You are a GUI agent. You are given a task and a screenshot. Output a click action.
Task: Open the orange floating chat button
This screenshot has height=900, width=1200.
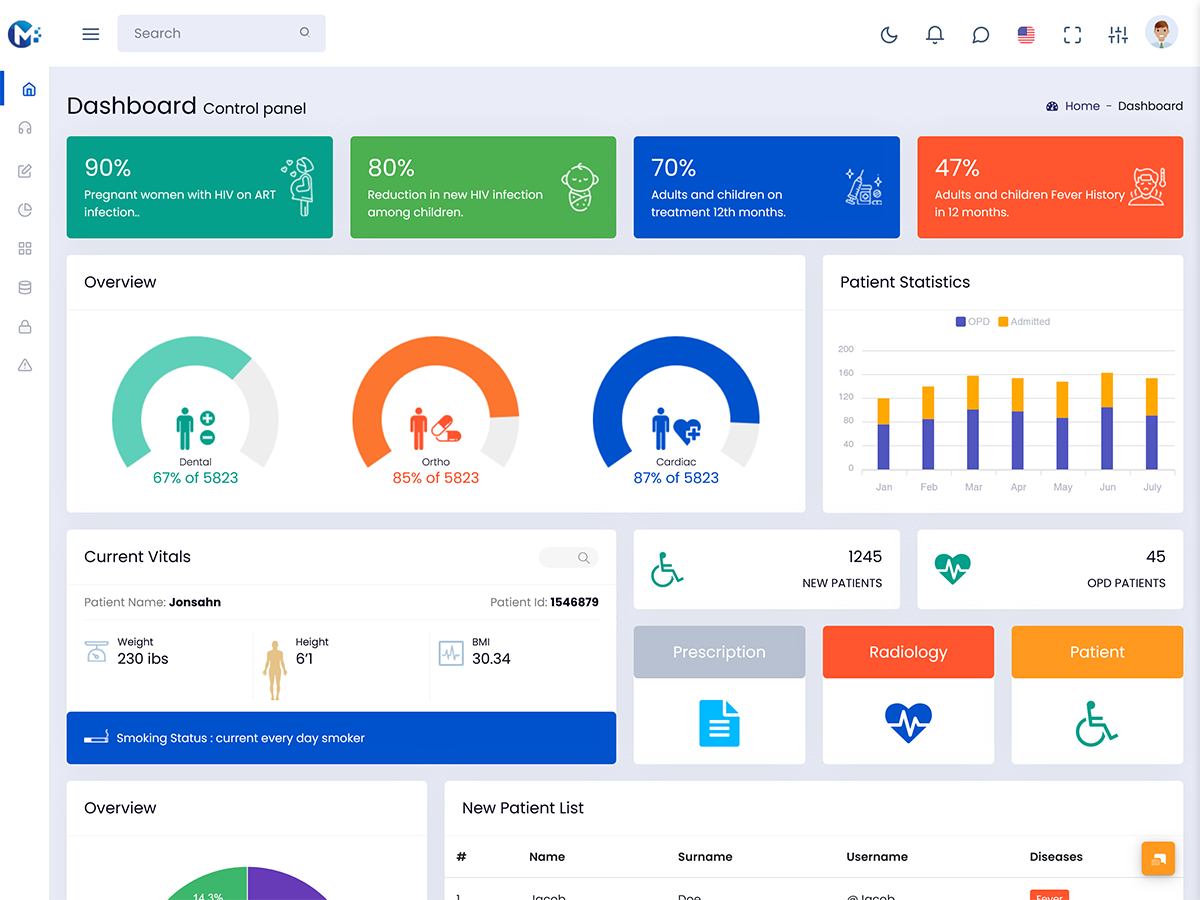pyautogui.click(x=1158, y=859)
